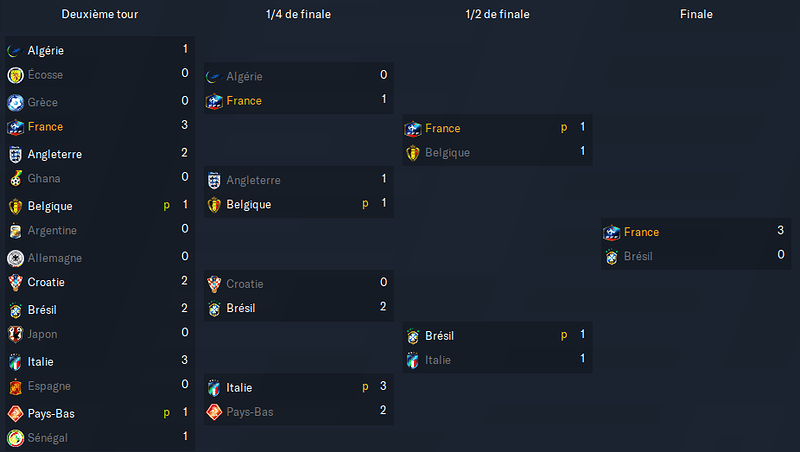Image resolution: width=800 pixels, height=452 pixels.
Task: Click the Argentine crest icon
Action: point(15,231)
